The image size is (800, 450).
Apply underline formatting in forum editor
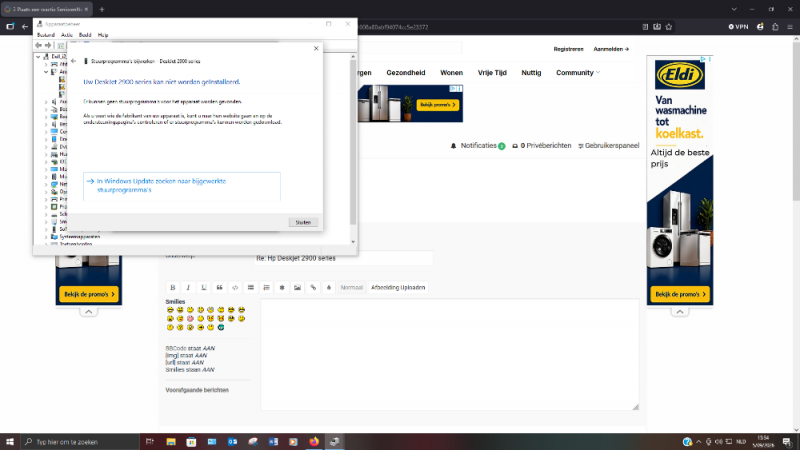(204, 287)
